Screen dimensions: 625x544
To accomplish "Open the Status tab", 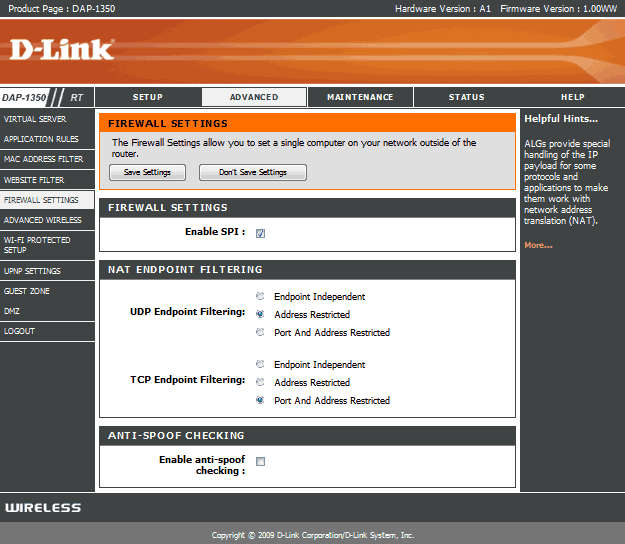I will pos(466,97).
